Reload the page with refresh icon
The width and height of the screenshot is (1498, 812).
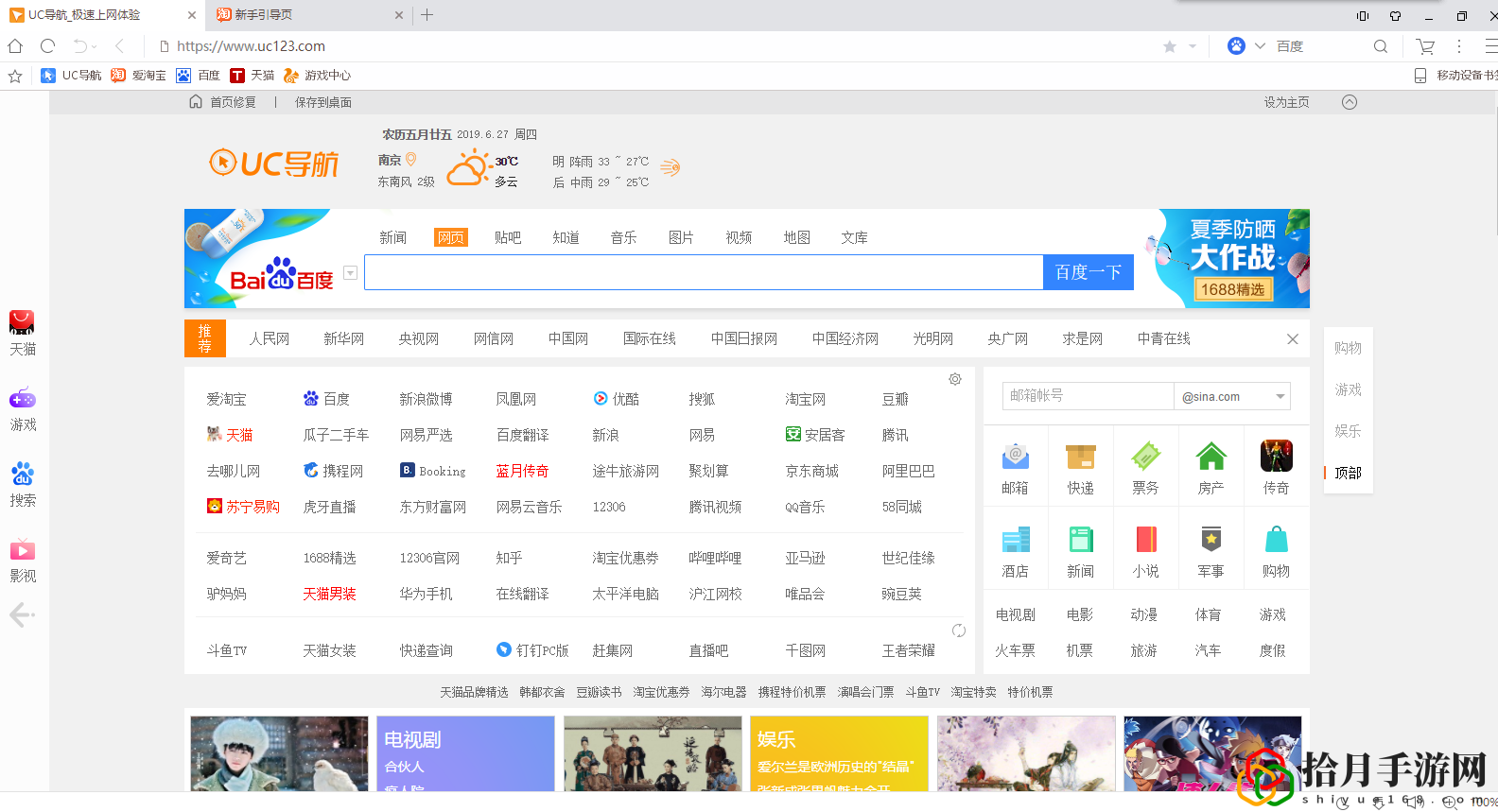[48, 46]
